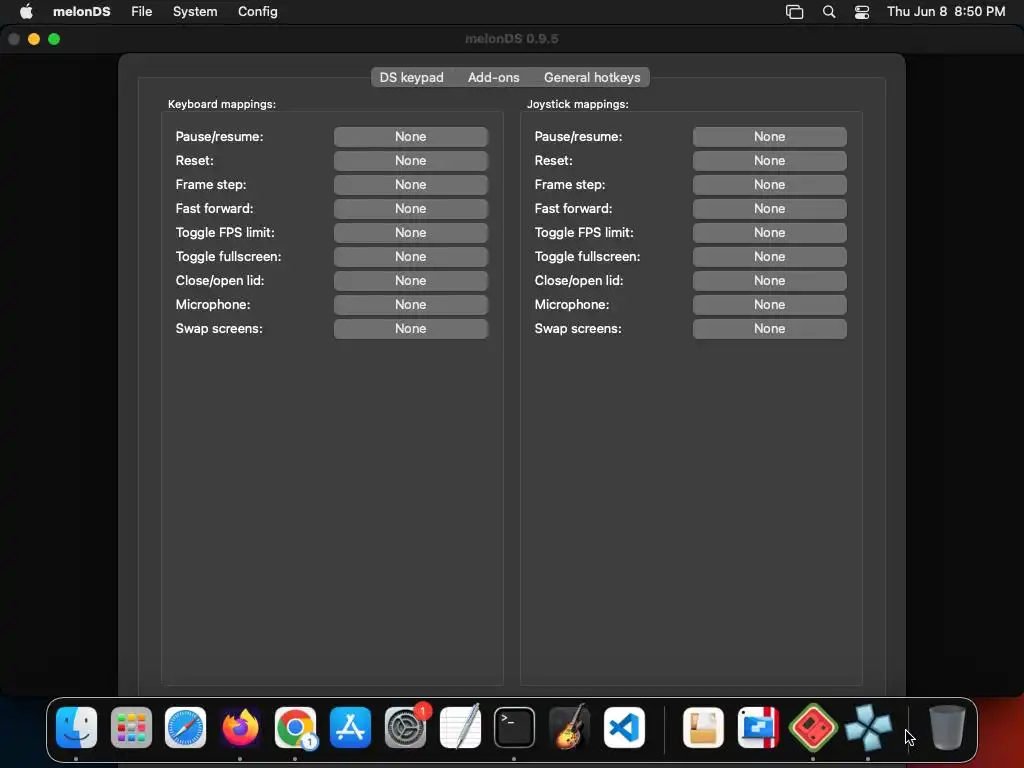Viewport: 1024px width, 768px height.
Task: Set keyboard mapping for Microphone
Action: coord(411,304)
